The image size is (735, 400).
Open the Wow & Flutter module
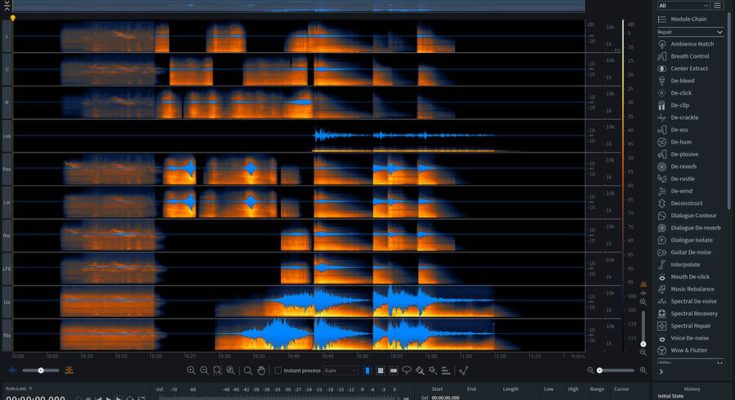coord(686,350)
